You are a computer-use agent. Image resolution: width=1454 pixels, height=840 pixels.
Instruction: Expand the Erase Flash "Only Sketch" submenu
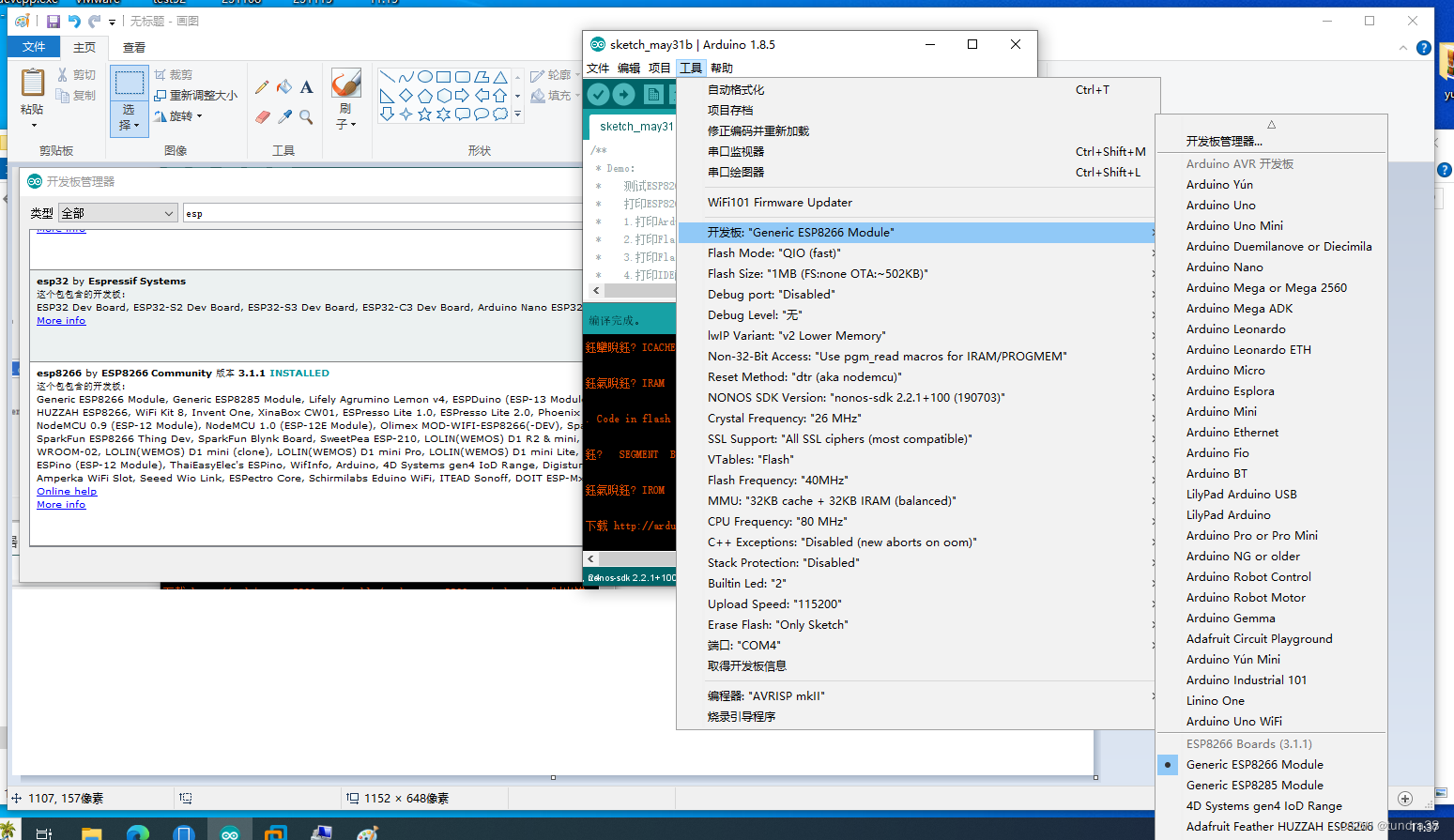click(x=916, y=624)
